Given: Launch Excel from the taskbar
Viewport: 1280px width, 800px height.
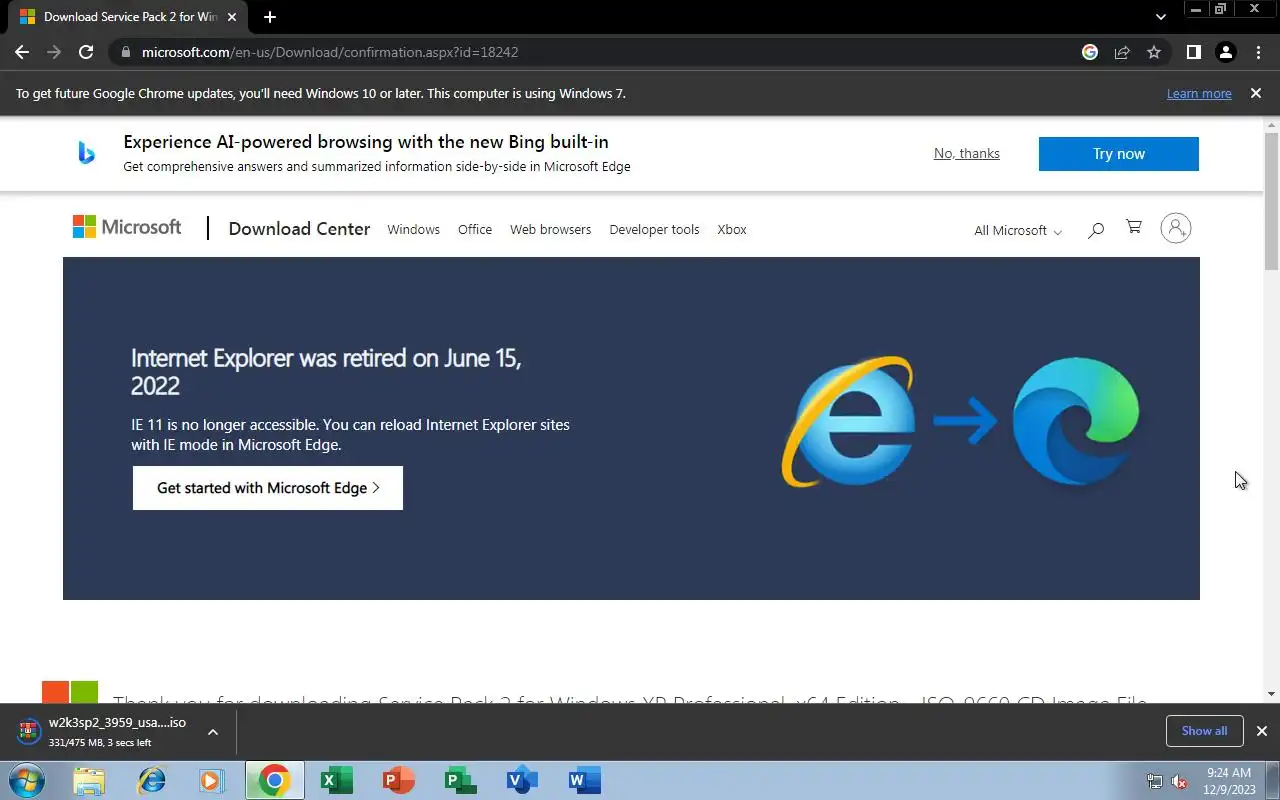Looking at the screenshot, I should pos(336,780).
